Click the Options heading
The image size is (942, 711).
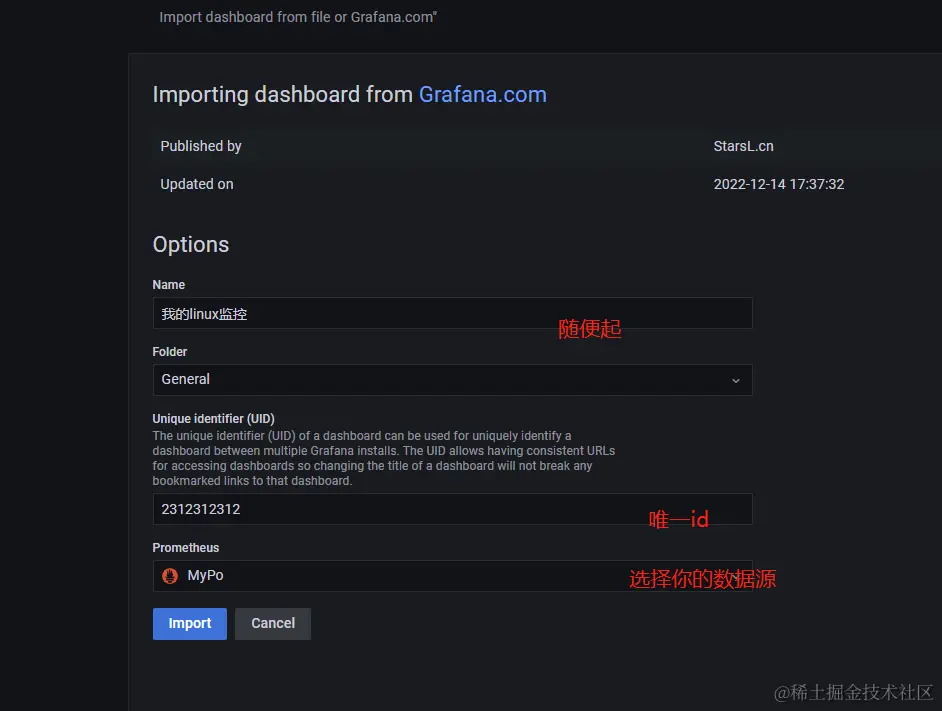pyautogui.click(x=190, y=245)
